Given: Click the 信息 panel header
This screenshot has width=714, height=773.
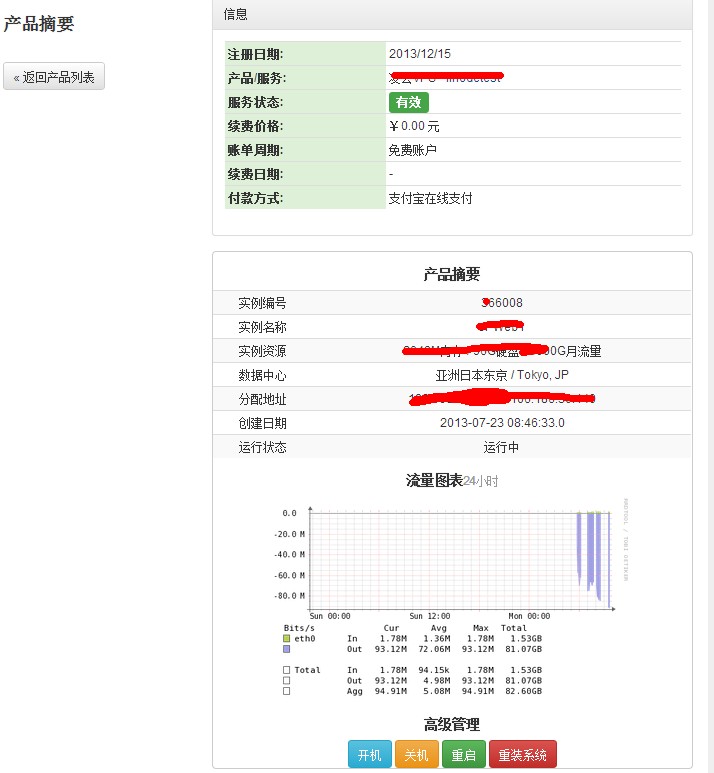Looking at the screenshot, I should coord(452,14).
